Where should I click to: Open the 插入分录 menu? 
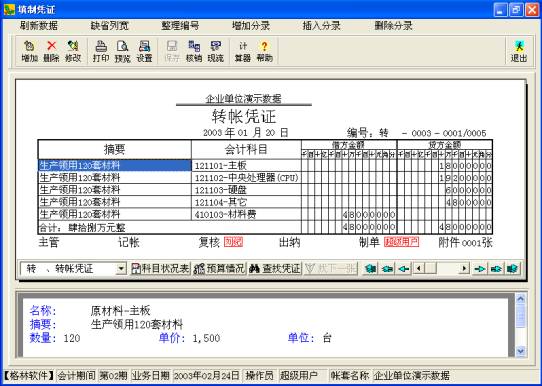pos(321,26)
